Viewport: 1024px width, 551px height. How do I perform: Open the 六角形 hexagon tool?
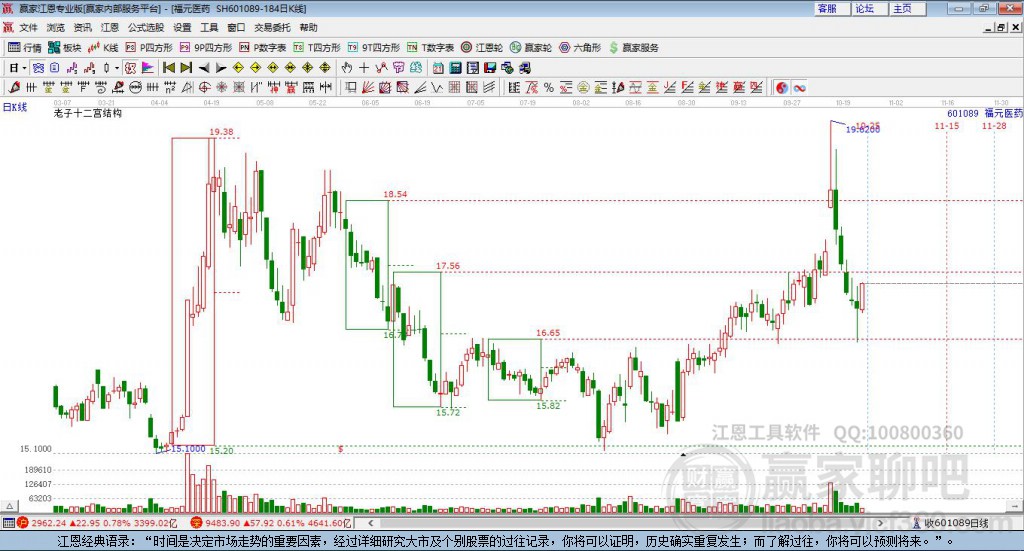click(580, 48)
